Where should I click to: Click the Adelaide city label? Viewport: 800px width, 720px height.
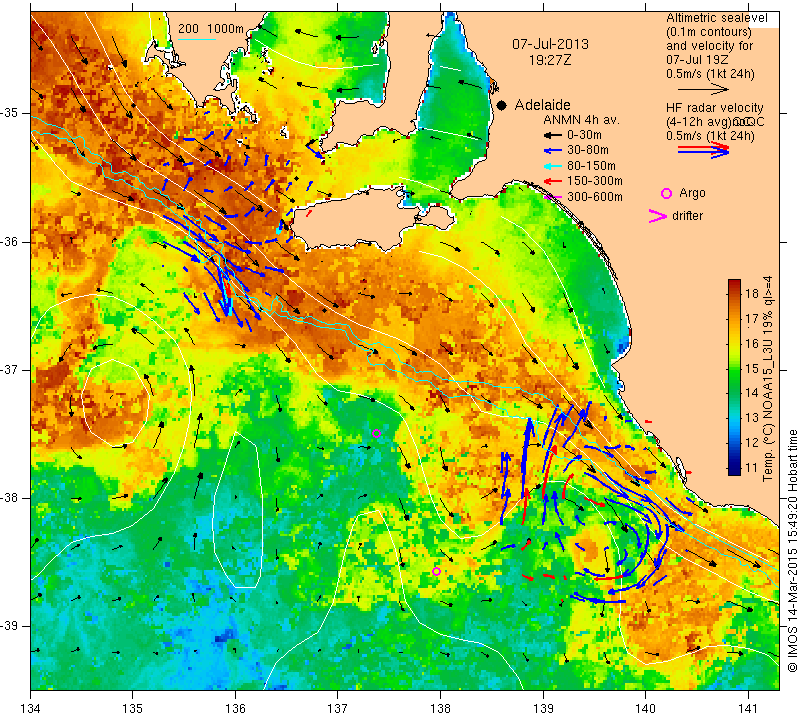(542, 105)
